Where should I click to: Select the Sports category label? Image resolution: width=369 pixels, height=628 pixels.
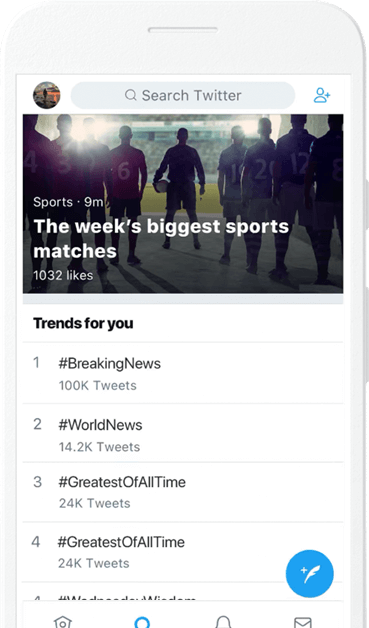pos(53,202)
